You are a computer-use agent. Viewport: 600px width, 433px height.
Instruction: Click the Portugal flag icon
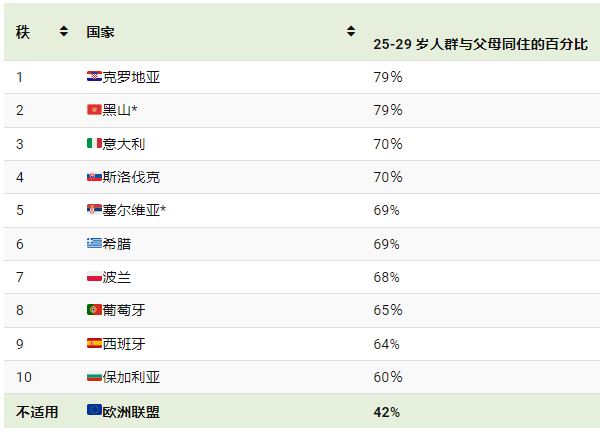(x=94, y=309)
